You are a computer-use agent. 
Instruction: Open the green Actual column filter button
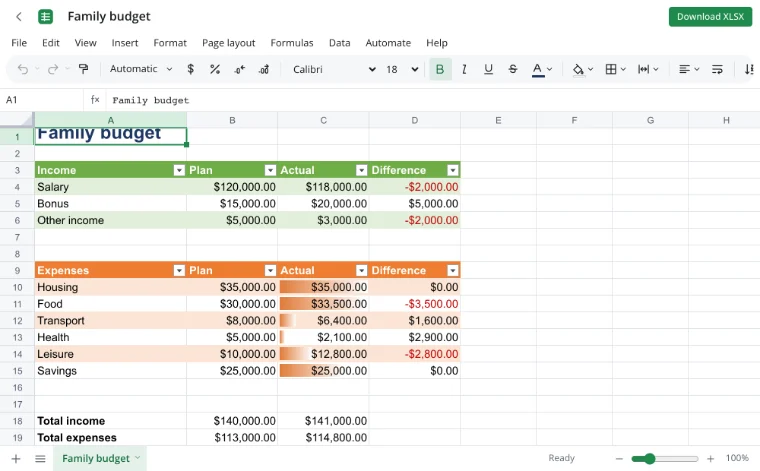(362, 170)
